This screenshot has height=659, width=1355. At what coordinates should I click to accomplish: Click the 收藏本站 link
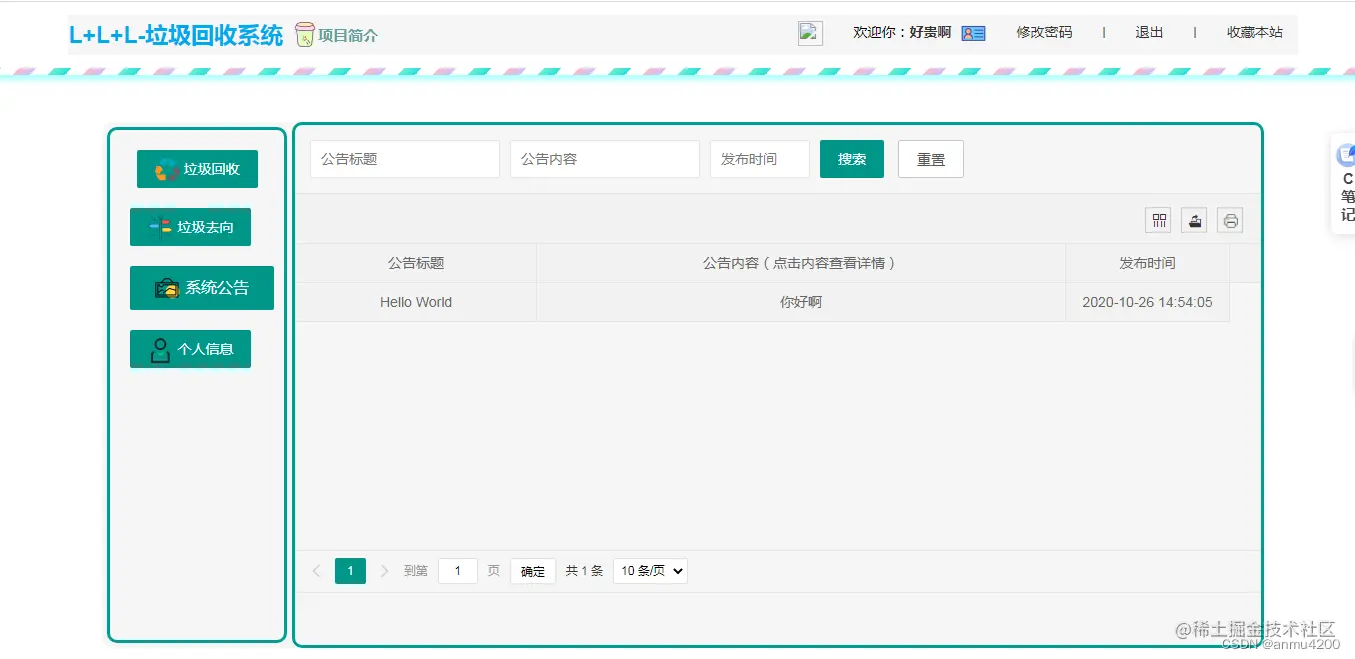[1255, 32]
